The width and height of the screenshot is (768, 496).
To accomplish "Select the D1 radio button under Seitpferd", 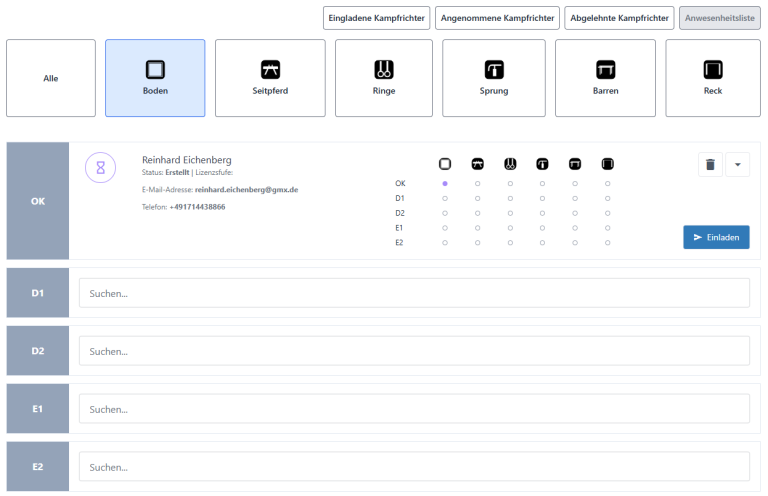I will coord(477,198).
